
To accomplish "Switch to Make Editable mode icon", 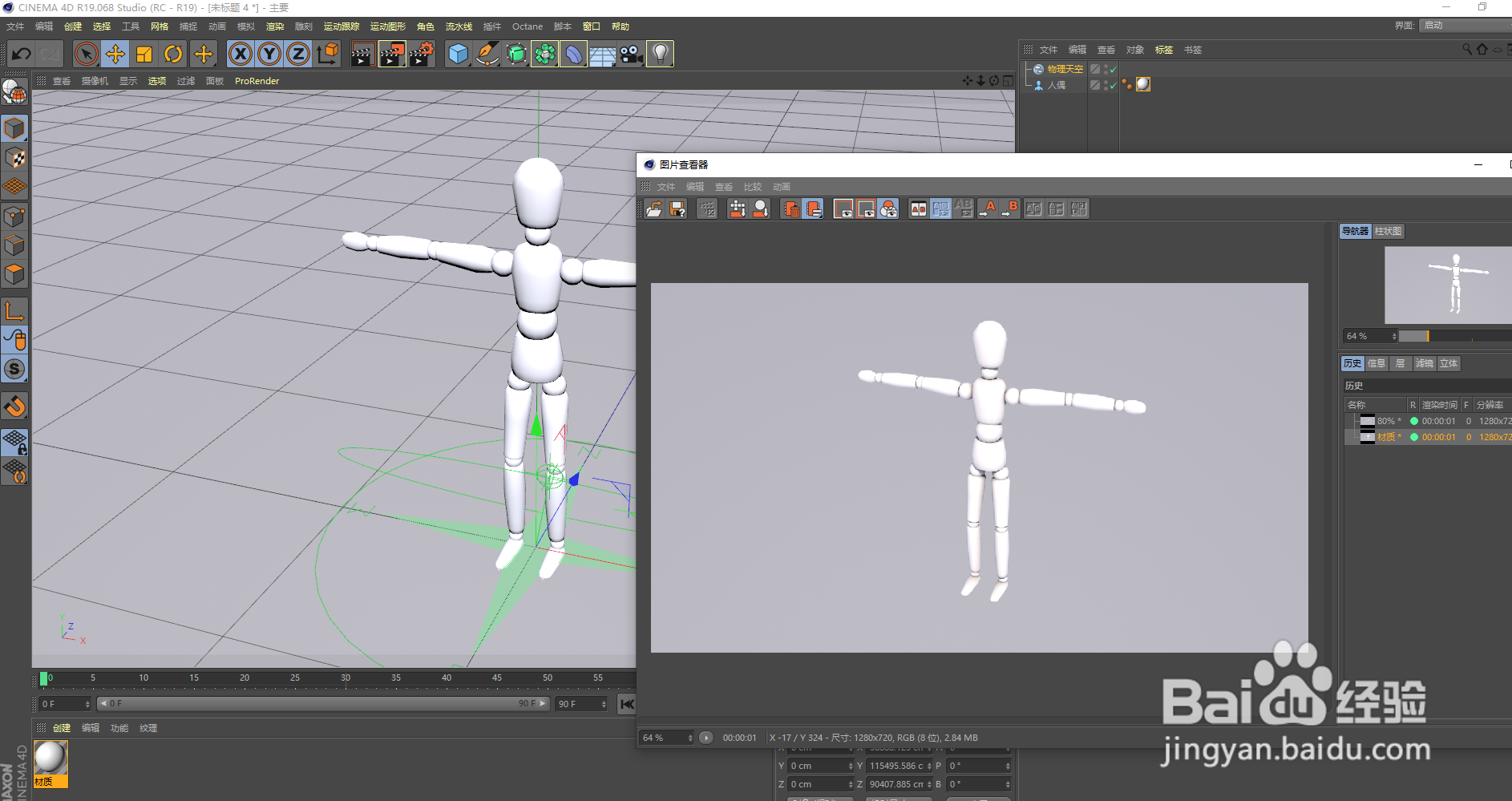I will point(14,93).
